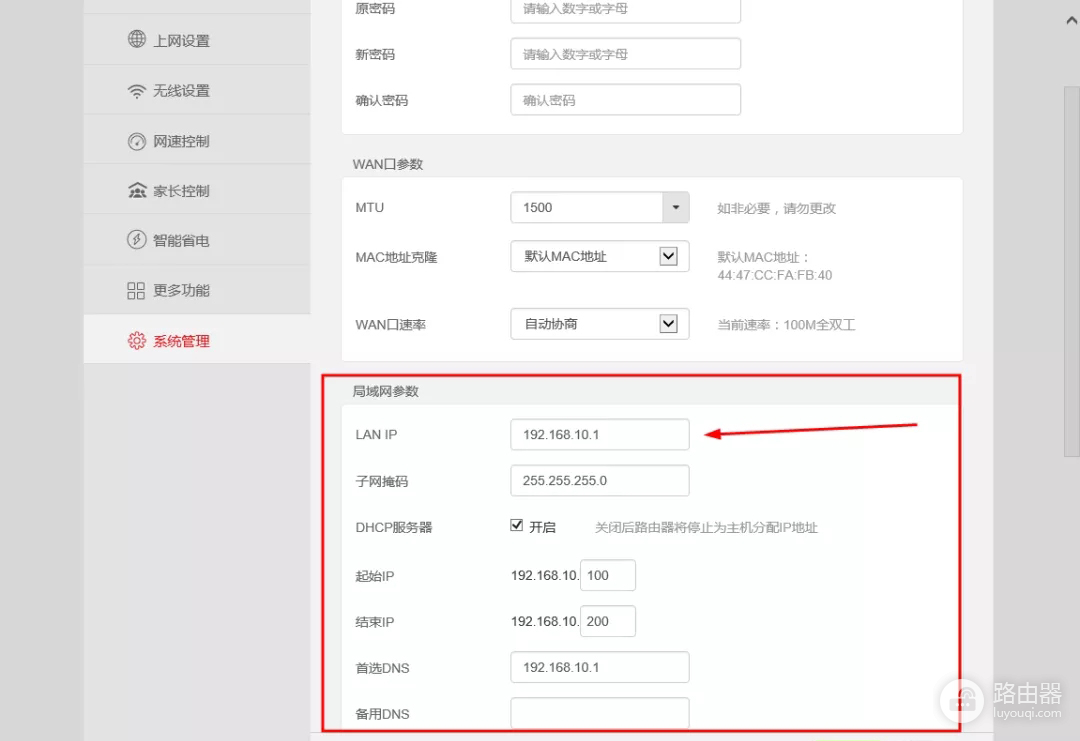Image resolution: width=1080 pixels, height=741 pixels.
Task: Click the 新密码 password input field
Action: 625,53
